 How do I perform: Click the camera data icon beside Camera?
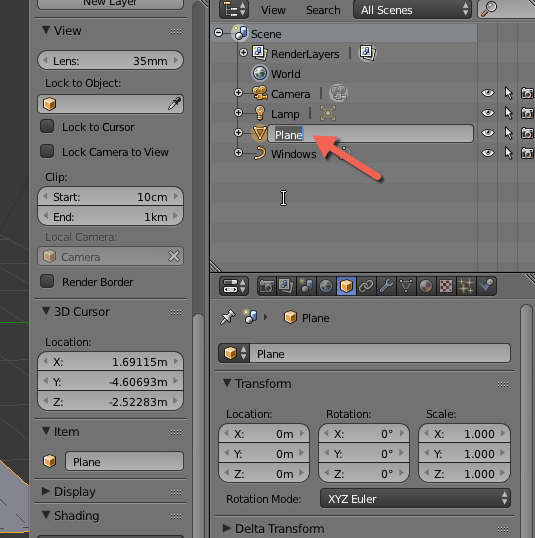338,93
